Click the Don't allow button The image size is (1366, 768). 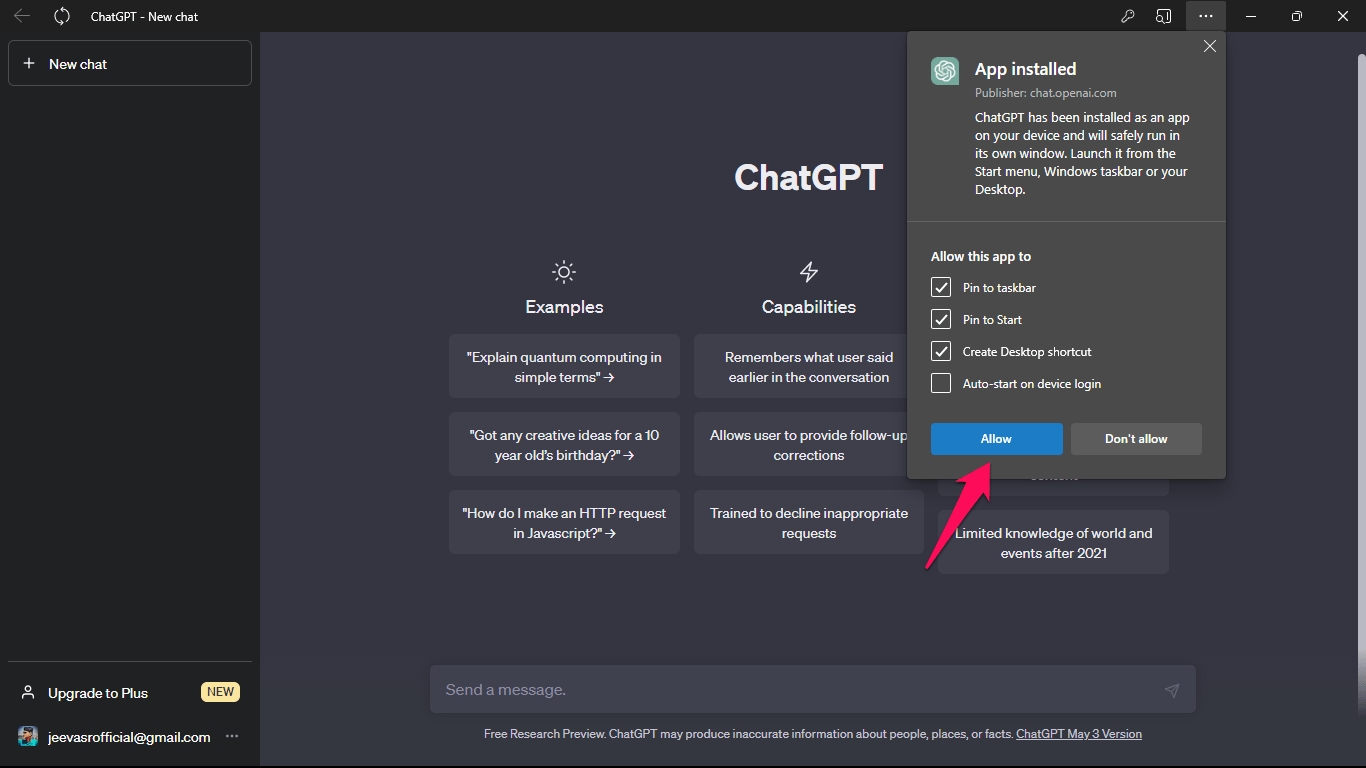[x=1136, y=439]
